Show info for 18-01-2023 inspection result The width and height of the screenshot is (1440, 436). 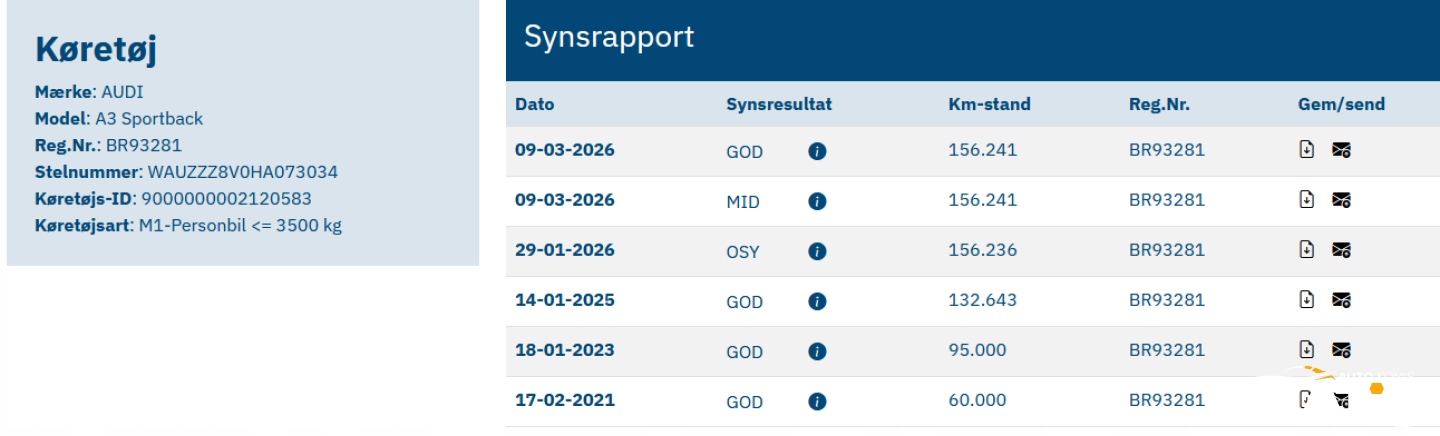pos(817,352)
